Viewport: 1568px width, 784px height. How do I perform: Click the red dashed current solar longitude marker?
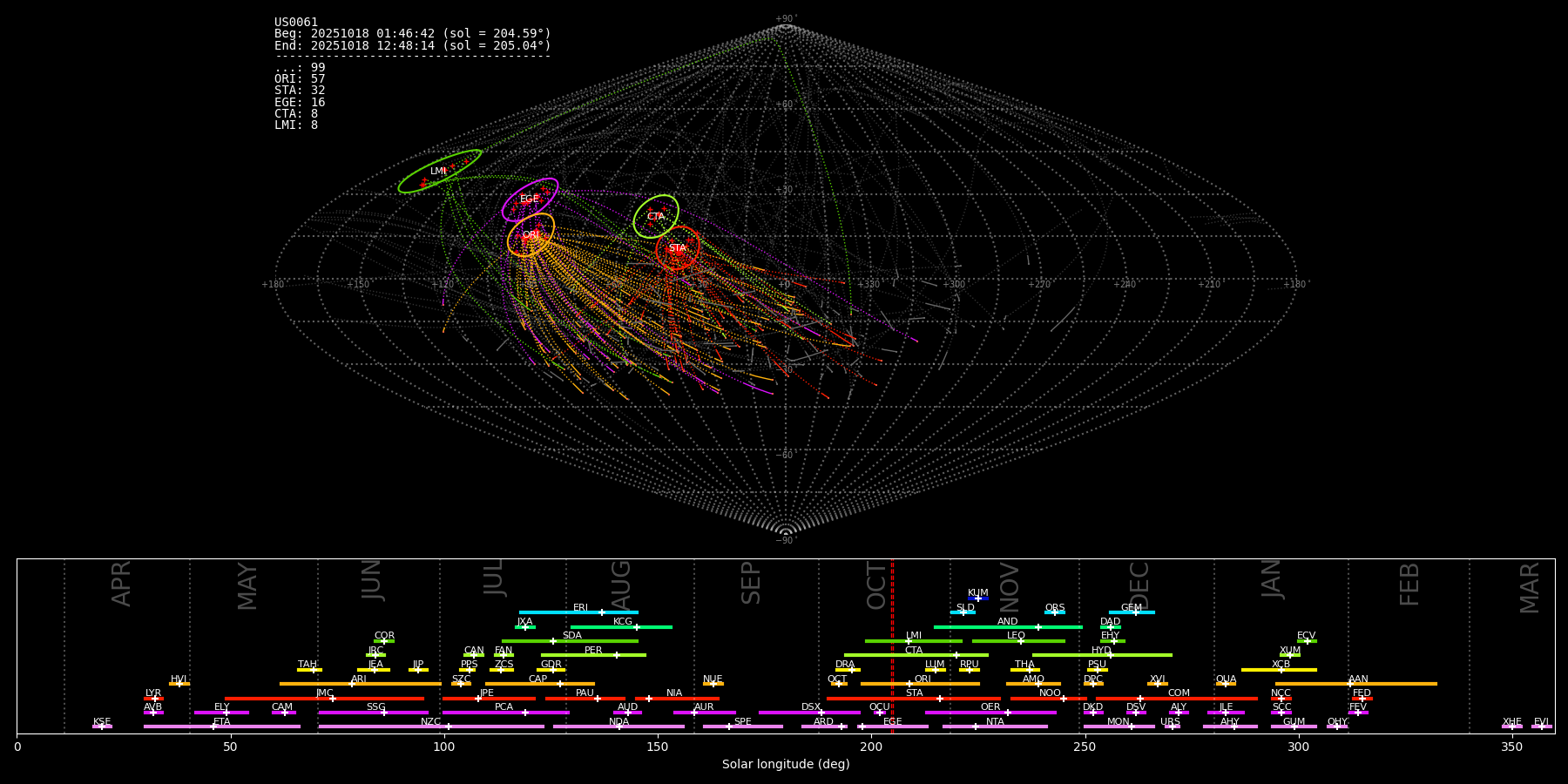pos(892,645)
